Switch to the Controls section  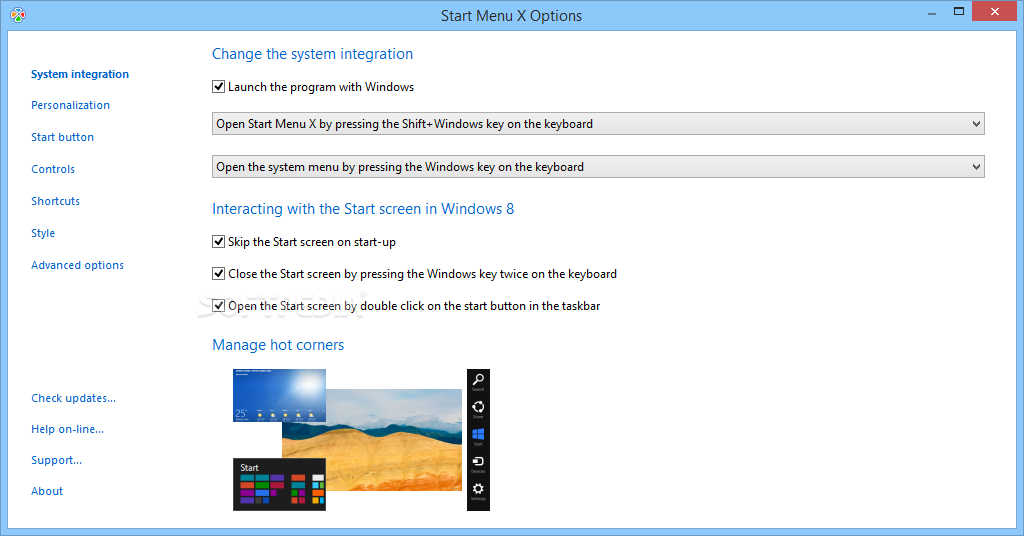53,169
